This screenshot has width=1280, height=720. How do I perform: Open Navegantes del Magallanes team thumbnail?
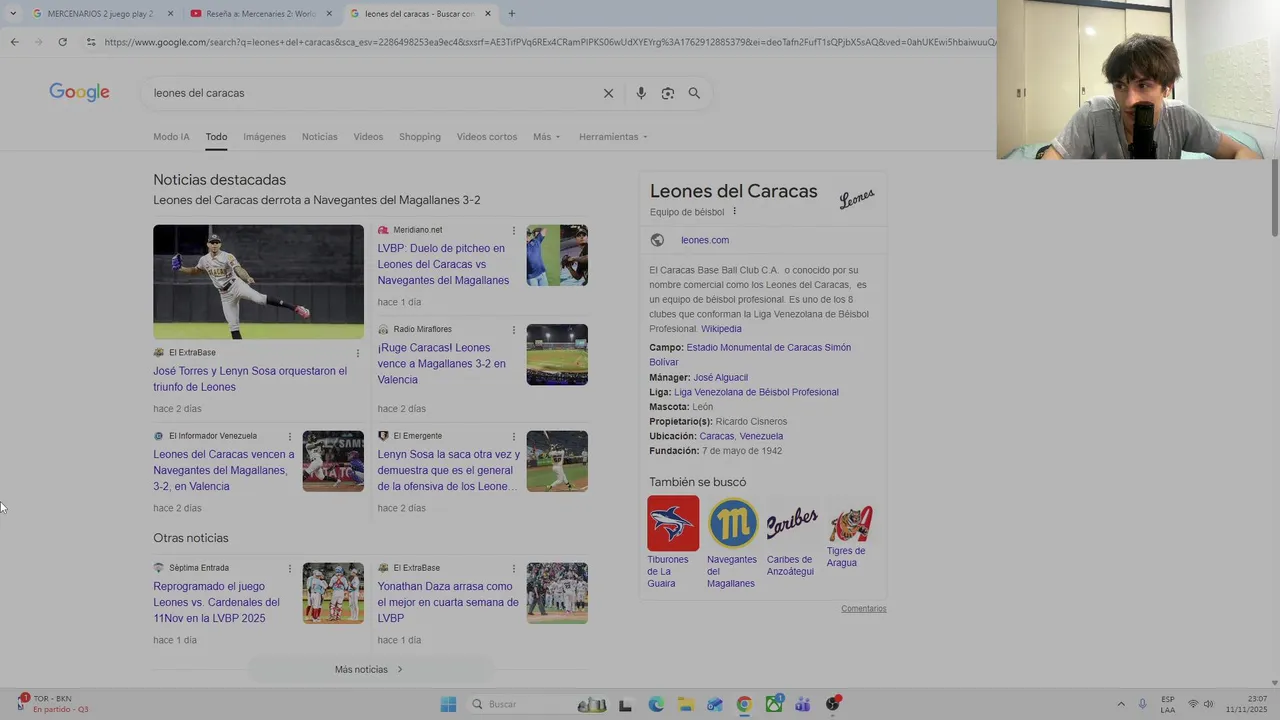click(x=733, y=523)
